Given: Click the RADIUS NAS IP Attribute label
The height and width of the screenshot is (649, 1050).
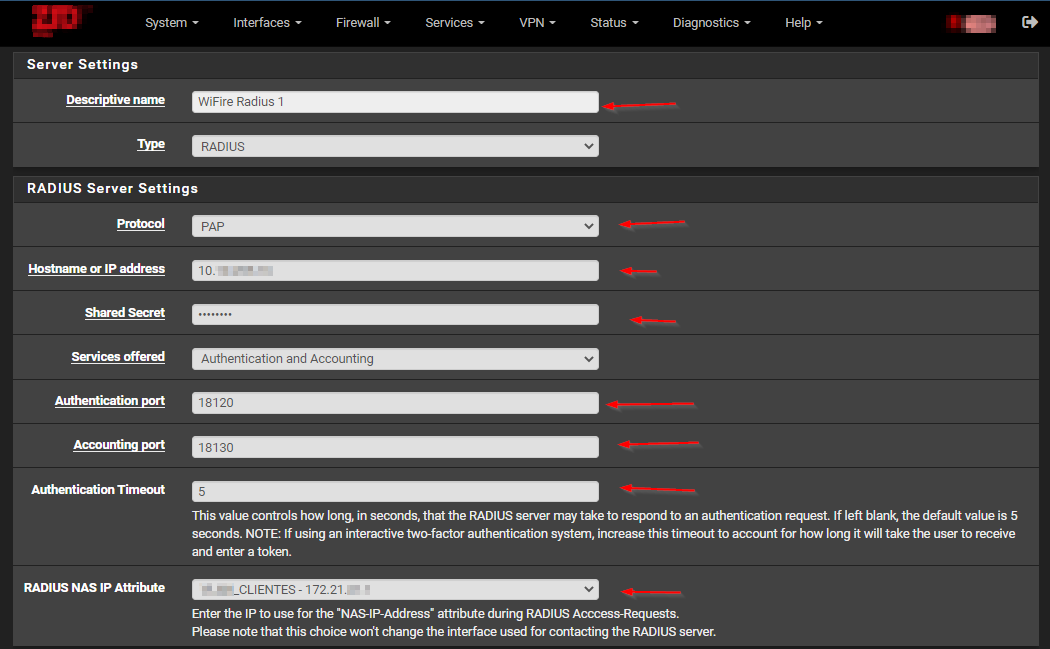Looking at the screenshot, I should click(94, 587).
